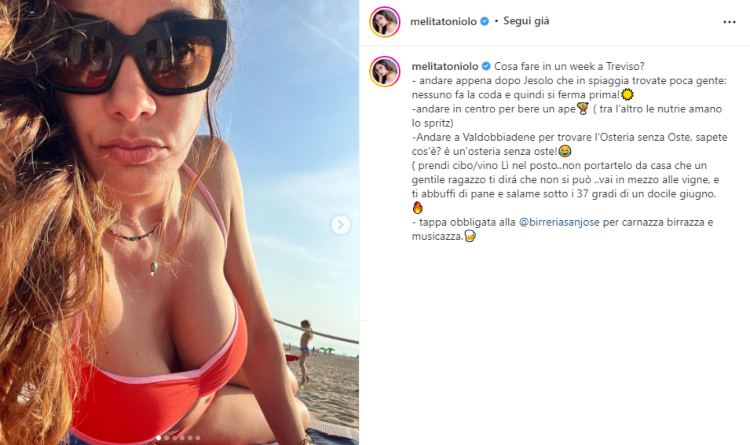Click the beach selfie photo
The height and width of the screenshot is (445, 750).
tap(179, 222)
